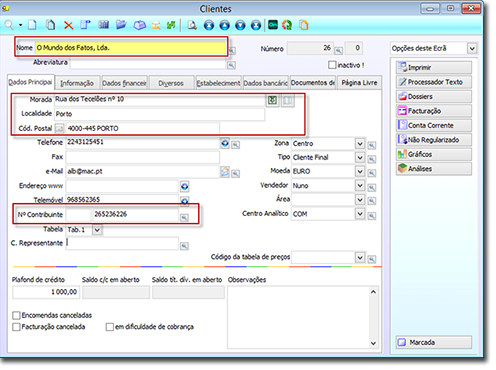This screenshot has width=496, height=370.
Task: Open the Análises button
Action: click(434, 169)
